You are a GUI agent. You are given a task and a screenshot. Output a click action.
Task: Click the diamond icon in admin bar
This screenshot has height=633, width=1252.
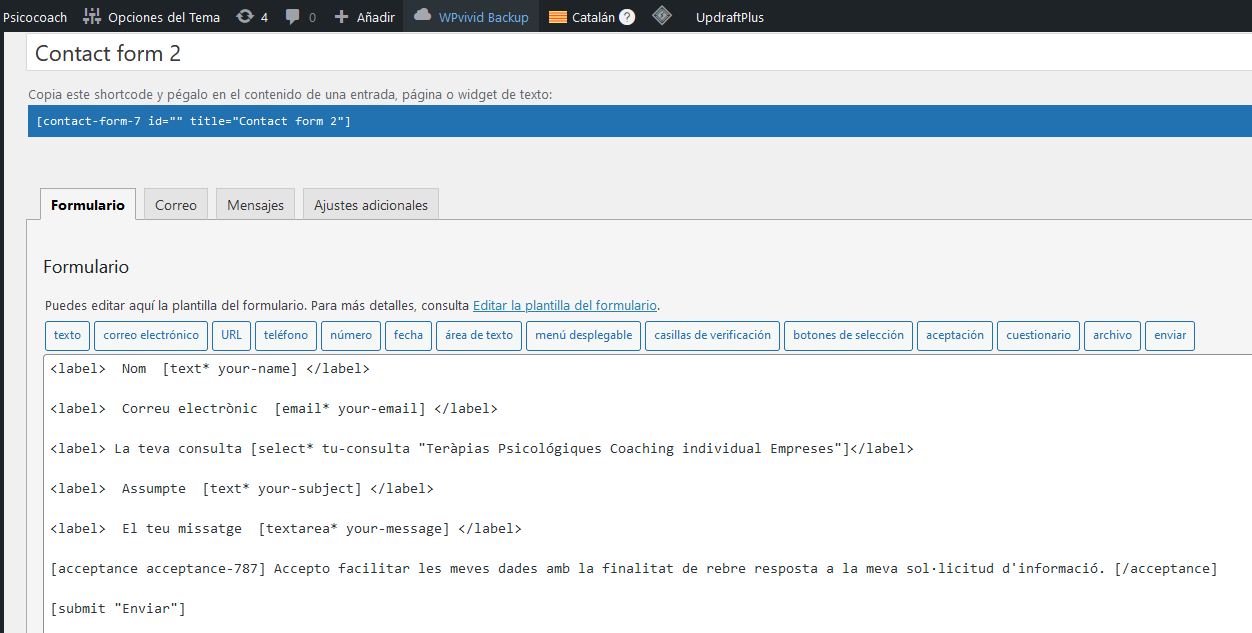[x=661, y=16]
